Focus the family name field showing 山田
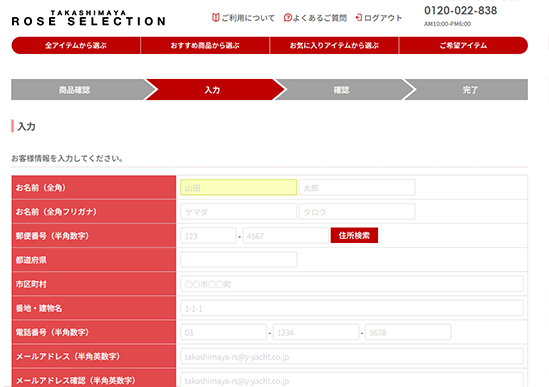The height and width of the screenshot is (387, 549). (238, 187)
